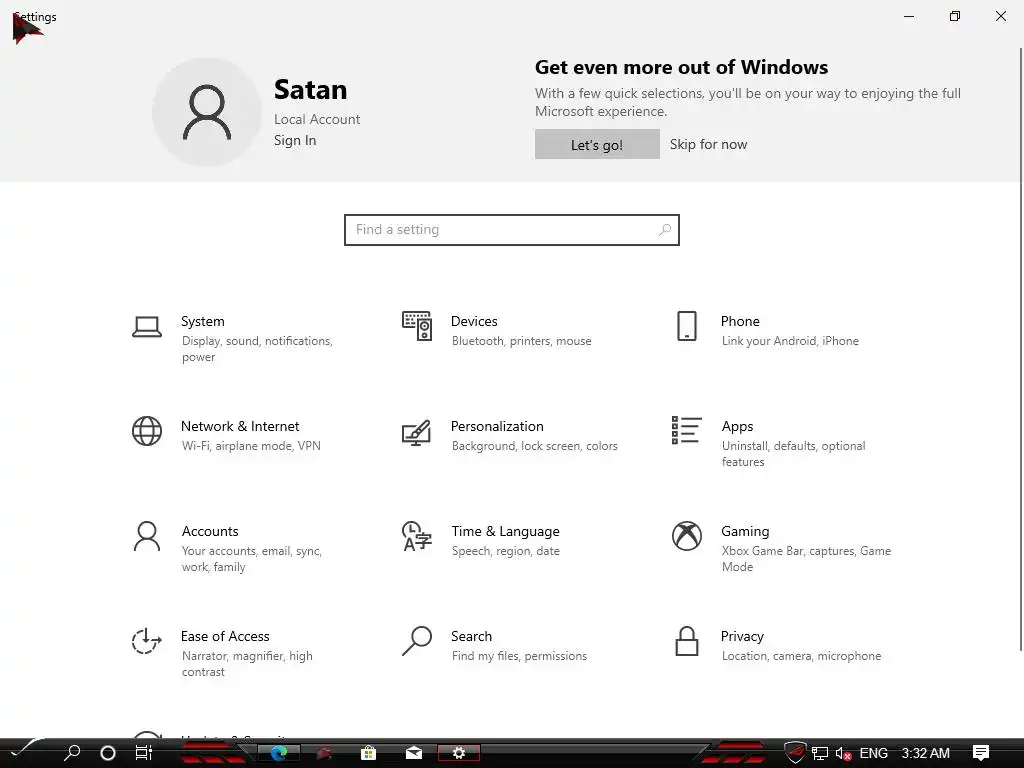
Task: Open taskbar search magnifier
Action: tap(72, 753)
